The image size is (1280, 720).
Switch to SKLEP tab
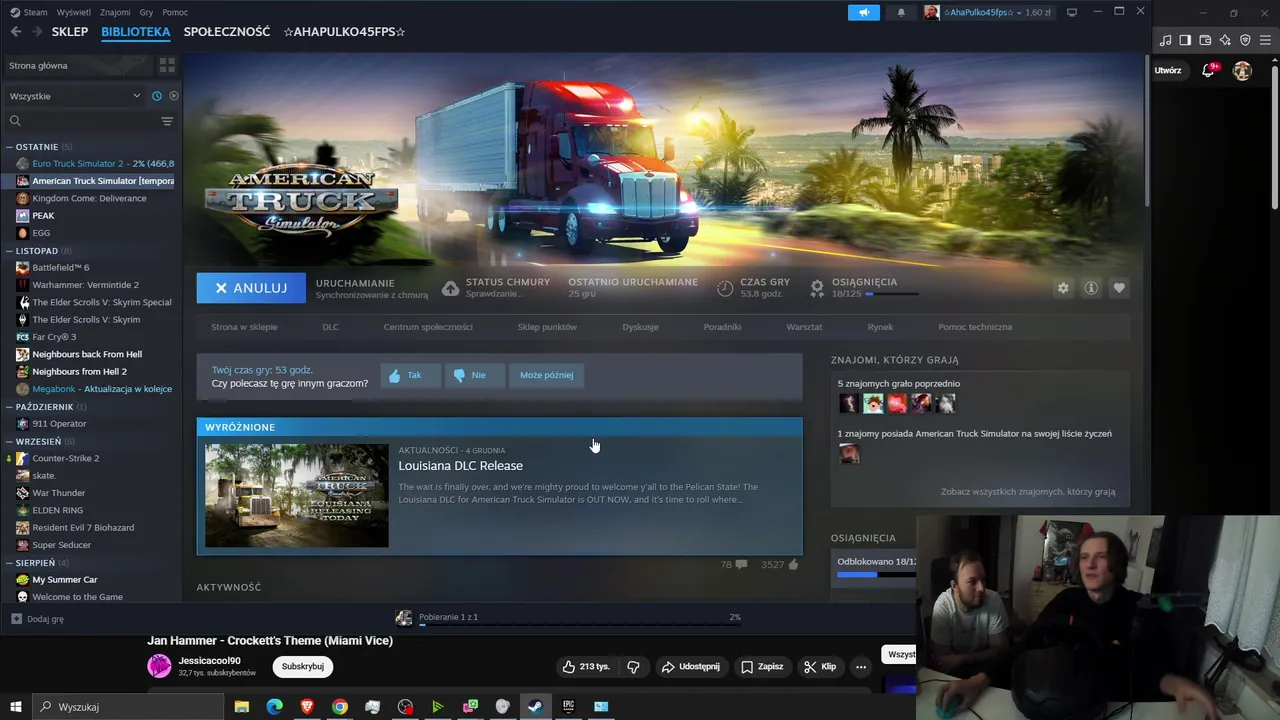coord(70,32)
